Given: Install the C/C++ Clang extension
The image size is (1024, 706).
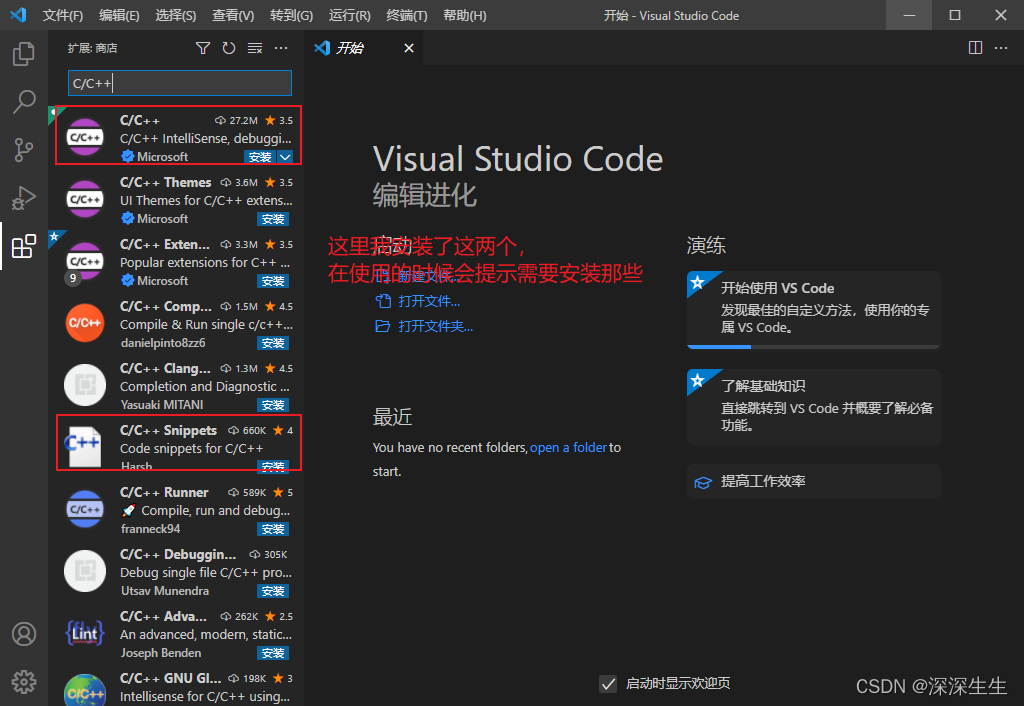Looking at the screenshot, I should [x=273, y=405].
